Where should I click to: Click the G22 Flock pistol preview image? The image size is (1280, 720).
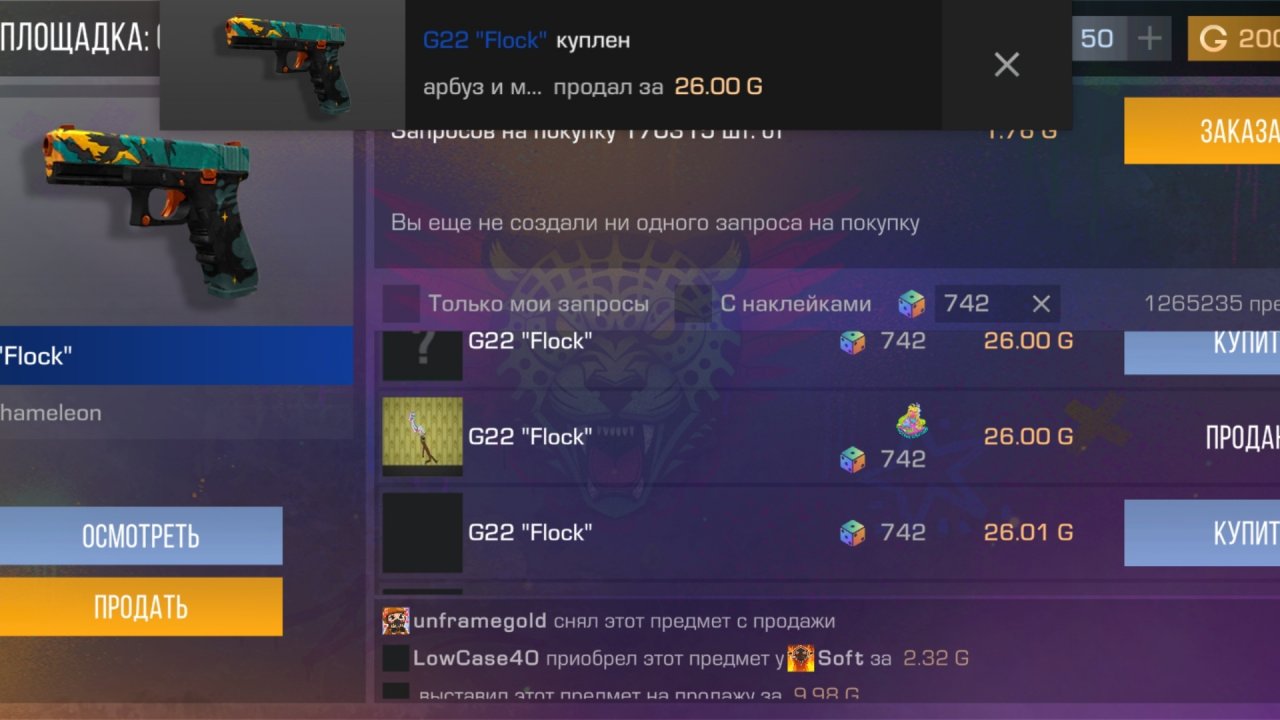pos(148,208)
